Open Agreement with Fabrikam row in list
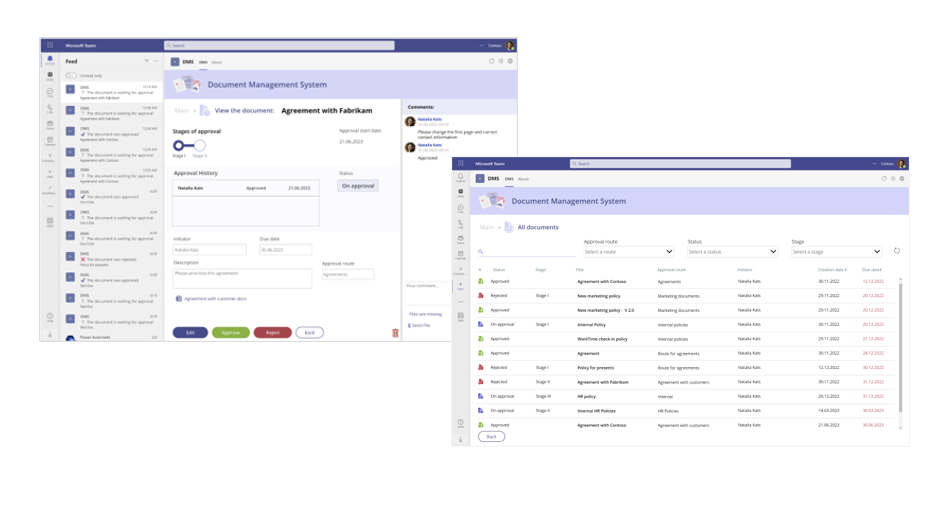The width and height of the screenshot is (945, 512). pos(687,382)
